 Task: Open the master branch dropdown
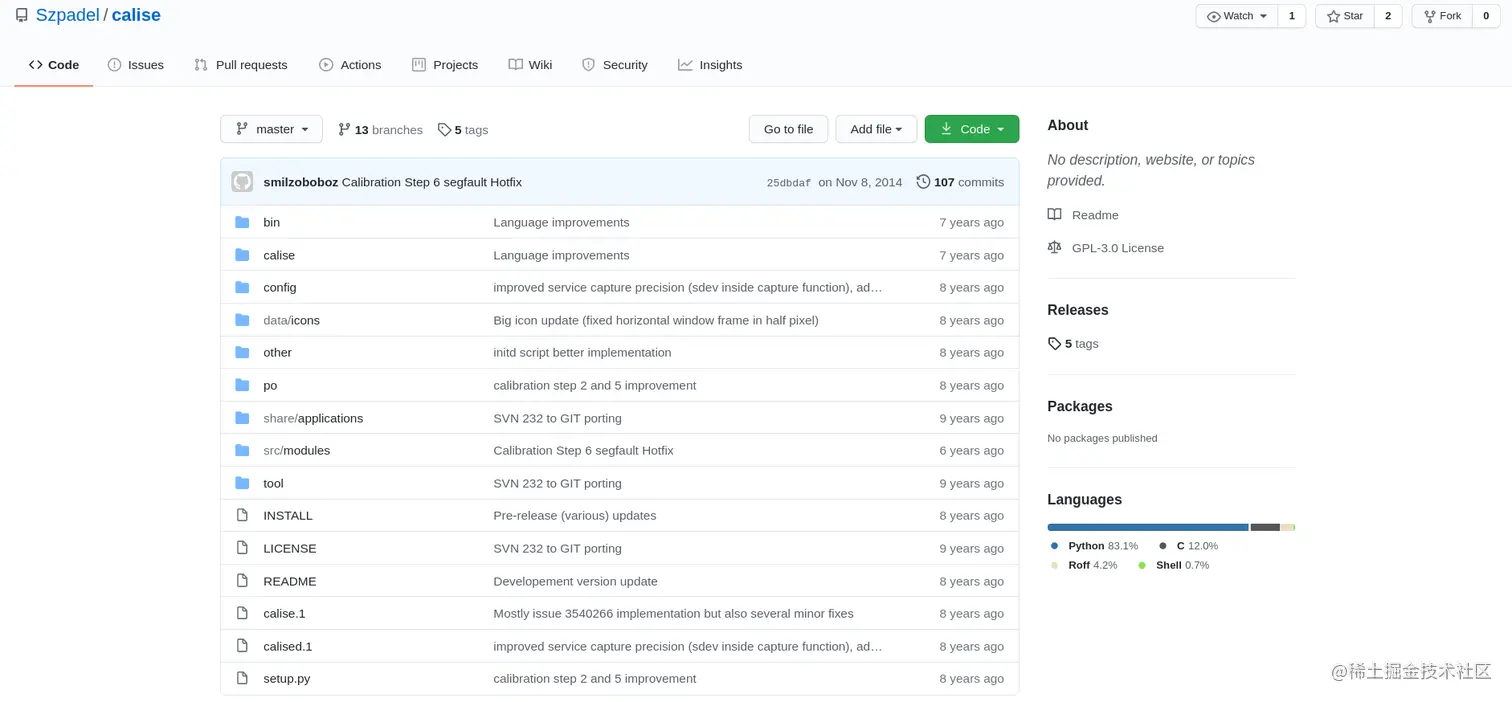coord(271,129)
